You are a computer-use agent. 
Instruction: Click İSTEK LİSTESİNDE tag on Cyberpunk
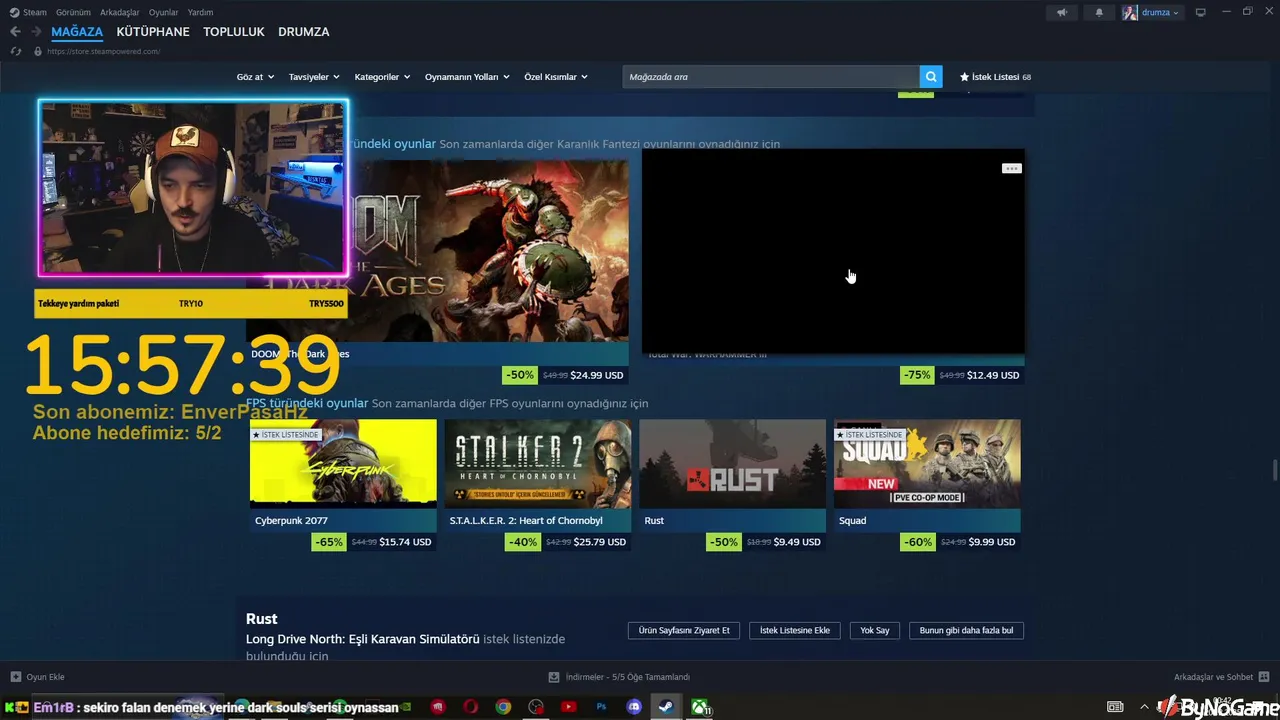tap(285, 435)
